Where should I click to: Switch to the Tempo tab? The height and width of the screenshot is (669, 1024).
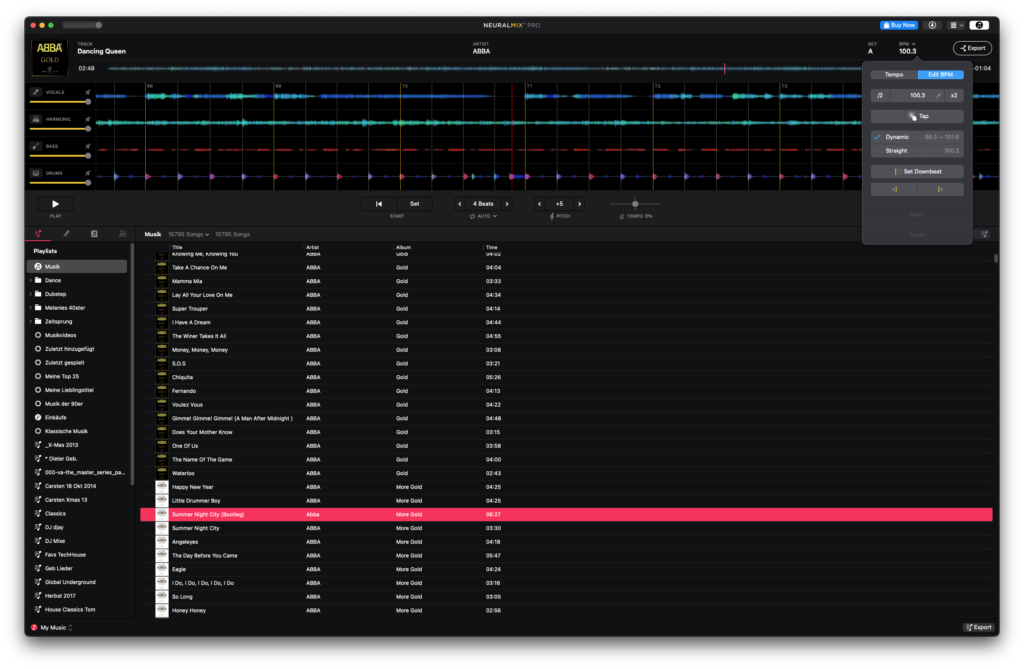tap(894, 74)
